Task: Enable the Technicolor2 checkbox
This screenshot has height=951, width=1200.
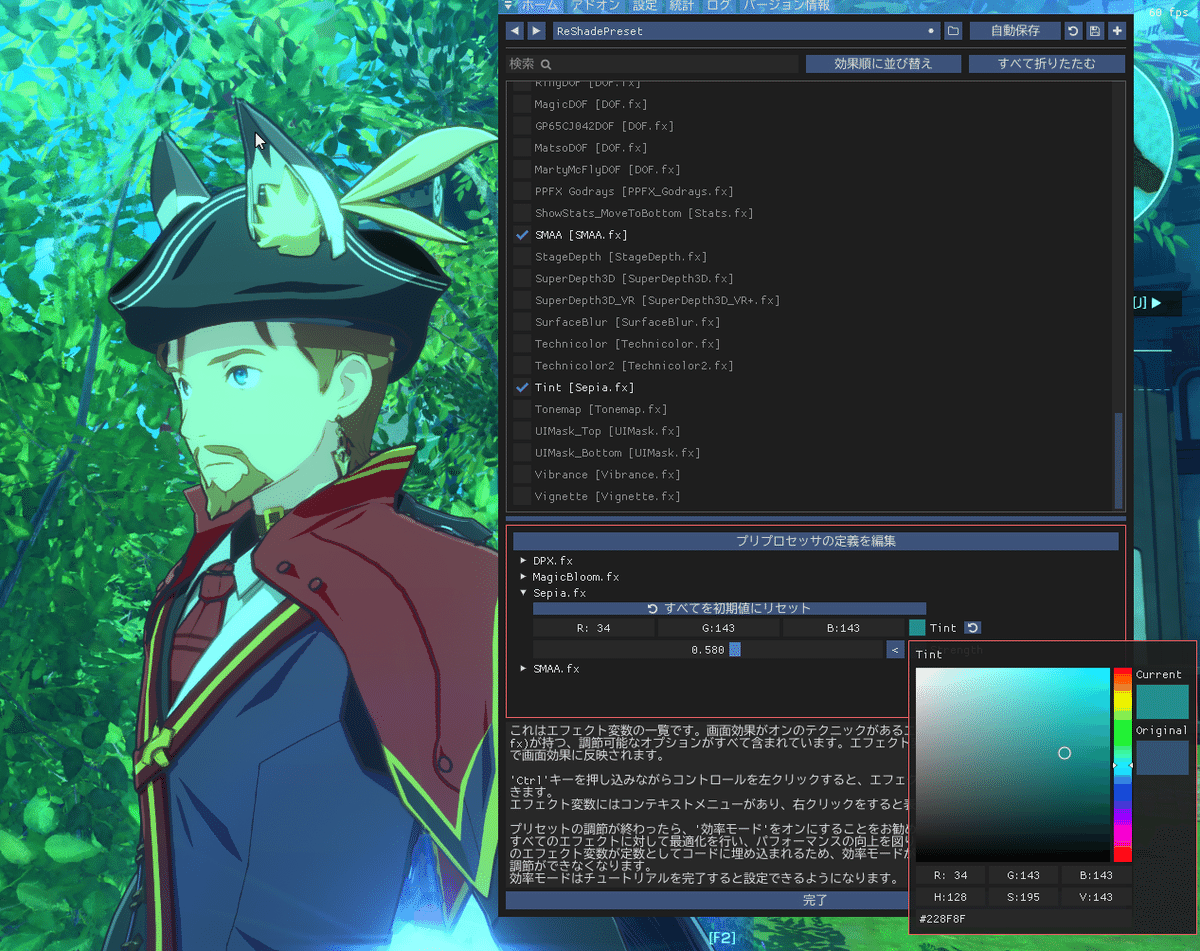Action: (x=522, y=366)
